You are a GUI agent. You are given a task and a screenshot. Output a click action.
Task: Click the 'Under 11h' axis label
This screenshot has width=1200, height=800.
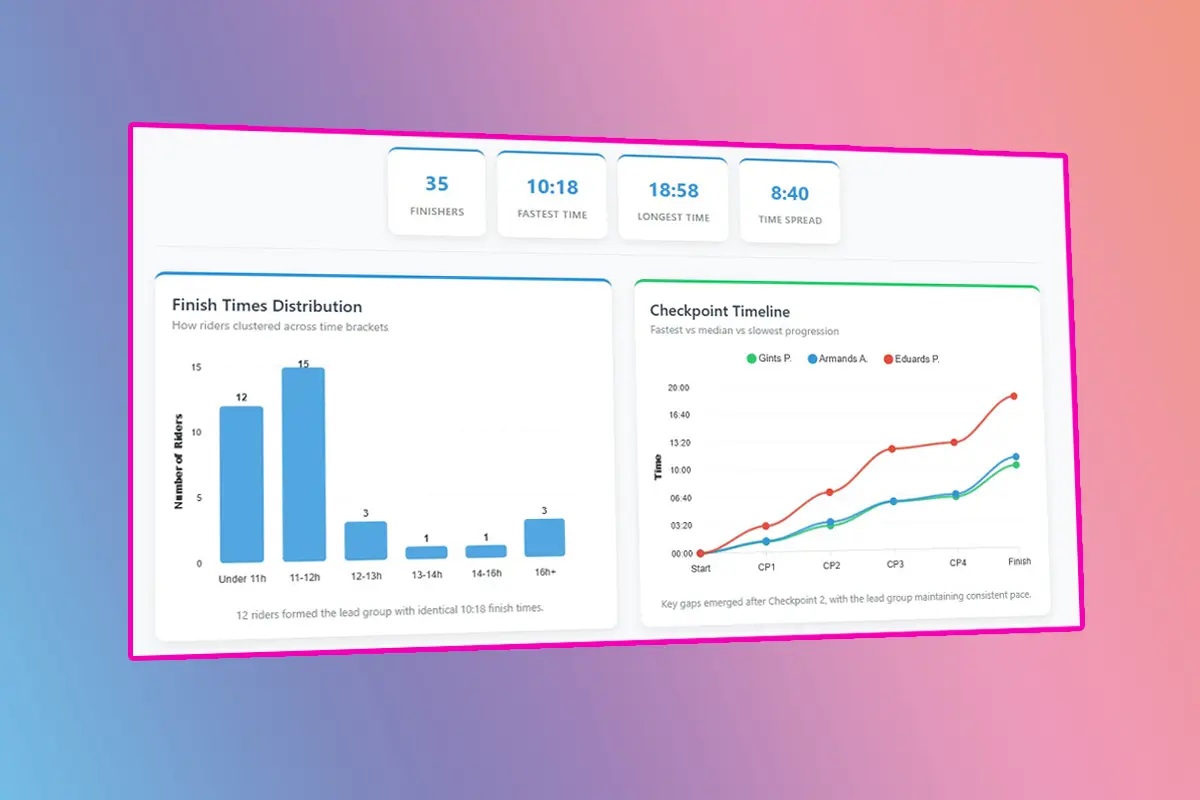pyautogui.click(x=241, y=578)
